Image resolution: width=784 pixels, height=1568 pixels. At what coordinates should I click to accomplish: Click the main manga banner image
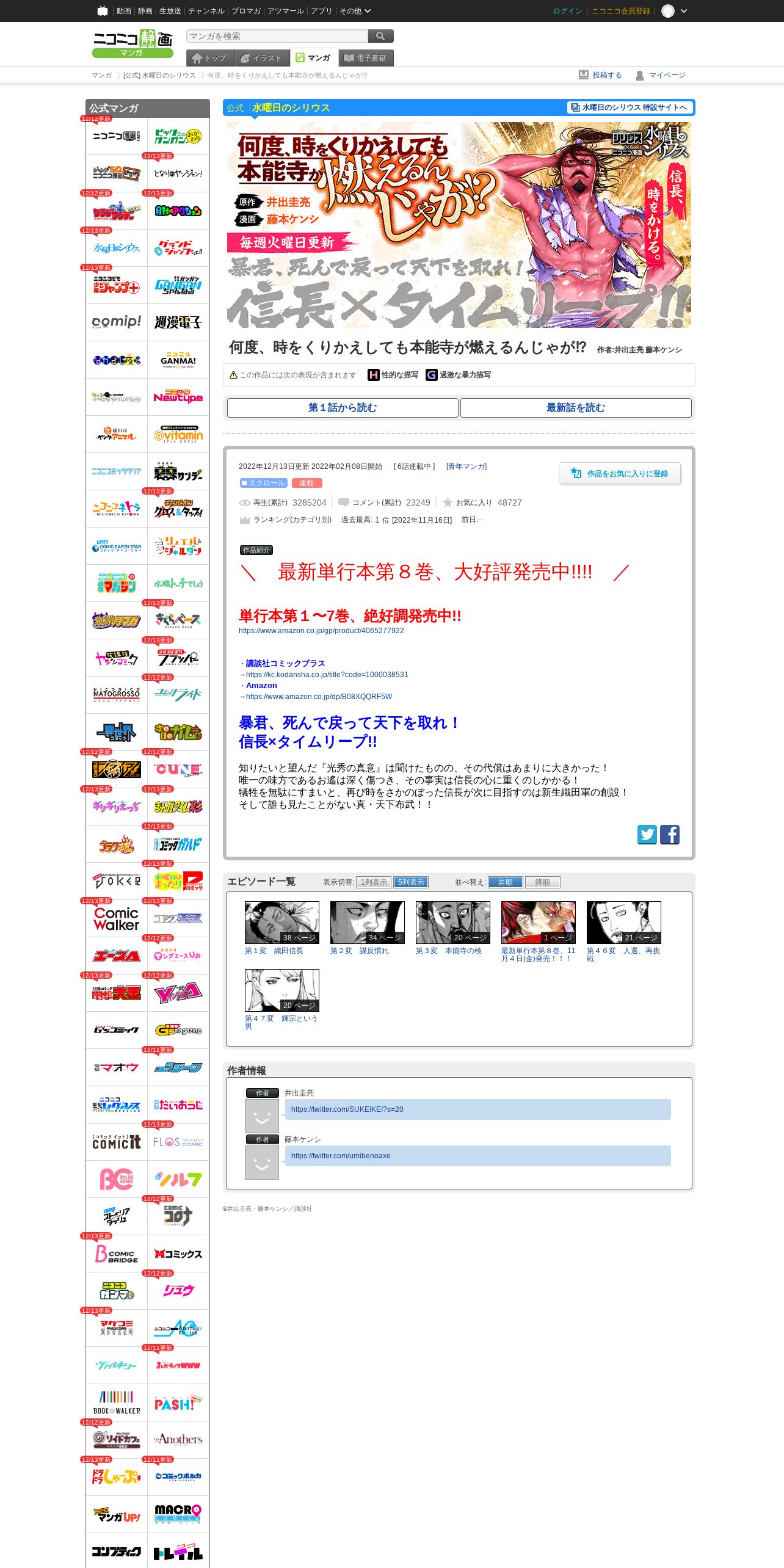click(459, 225)
